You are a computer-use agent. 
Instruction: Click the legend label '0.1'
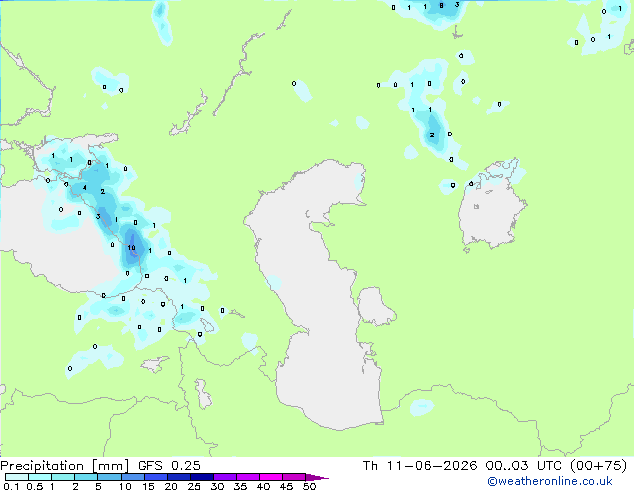point(11,486)
